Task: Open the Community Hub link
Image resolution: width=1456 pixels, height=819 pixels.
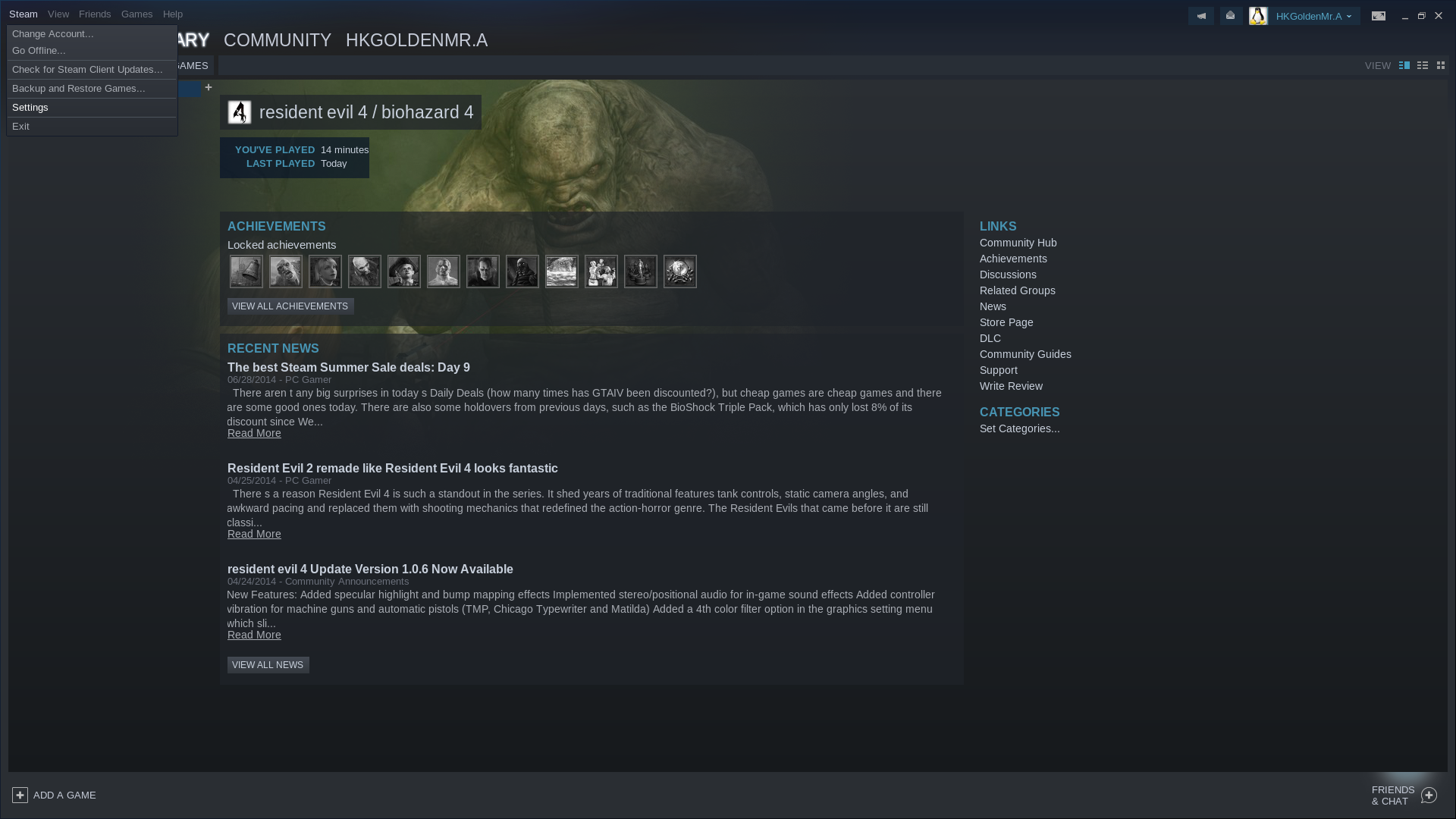Action: 1018,243
